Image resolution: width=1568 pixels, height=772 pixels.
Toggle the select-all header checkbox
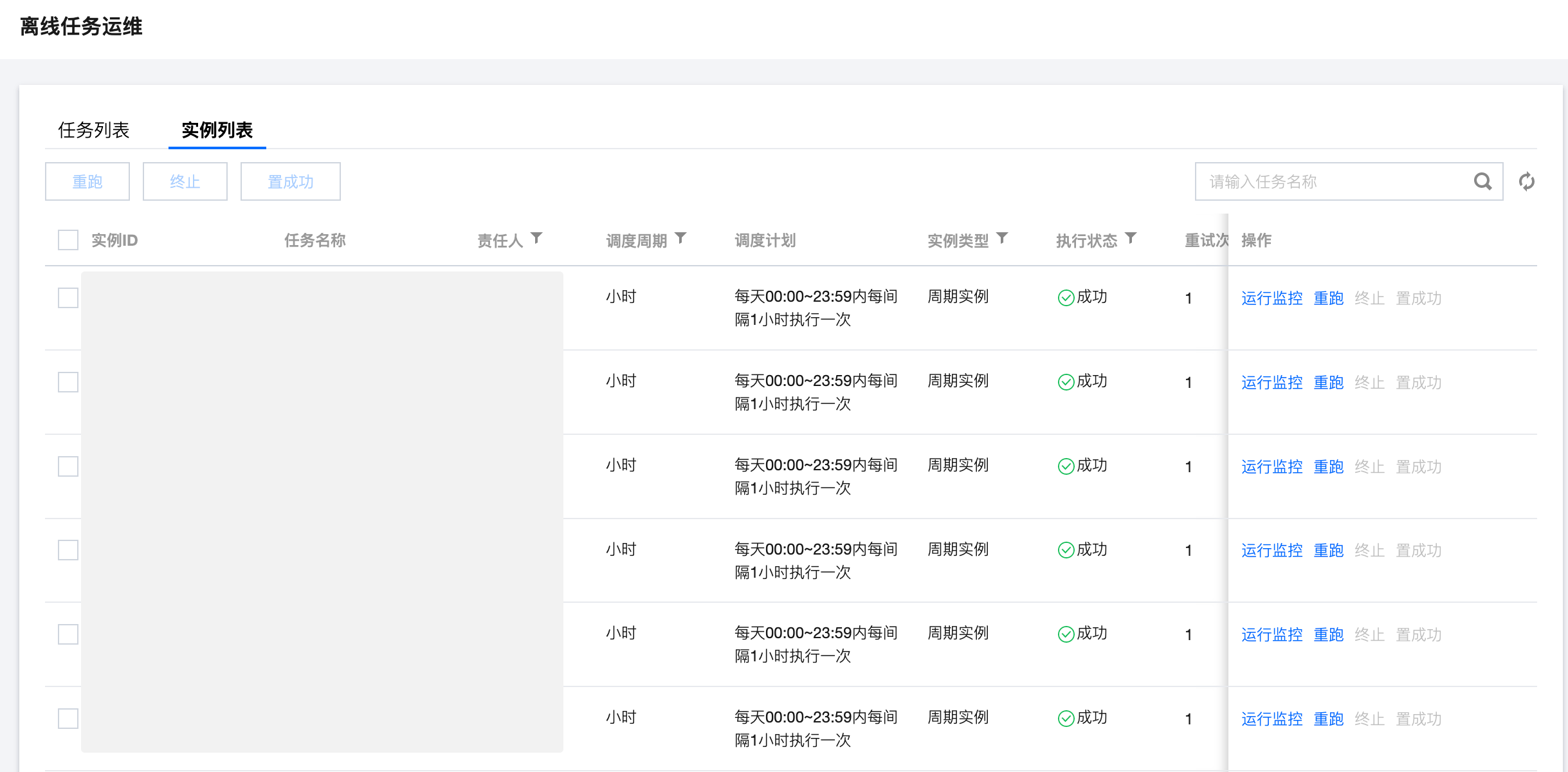[68, 240]
